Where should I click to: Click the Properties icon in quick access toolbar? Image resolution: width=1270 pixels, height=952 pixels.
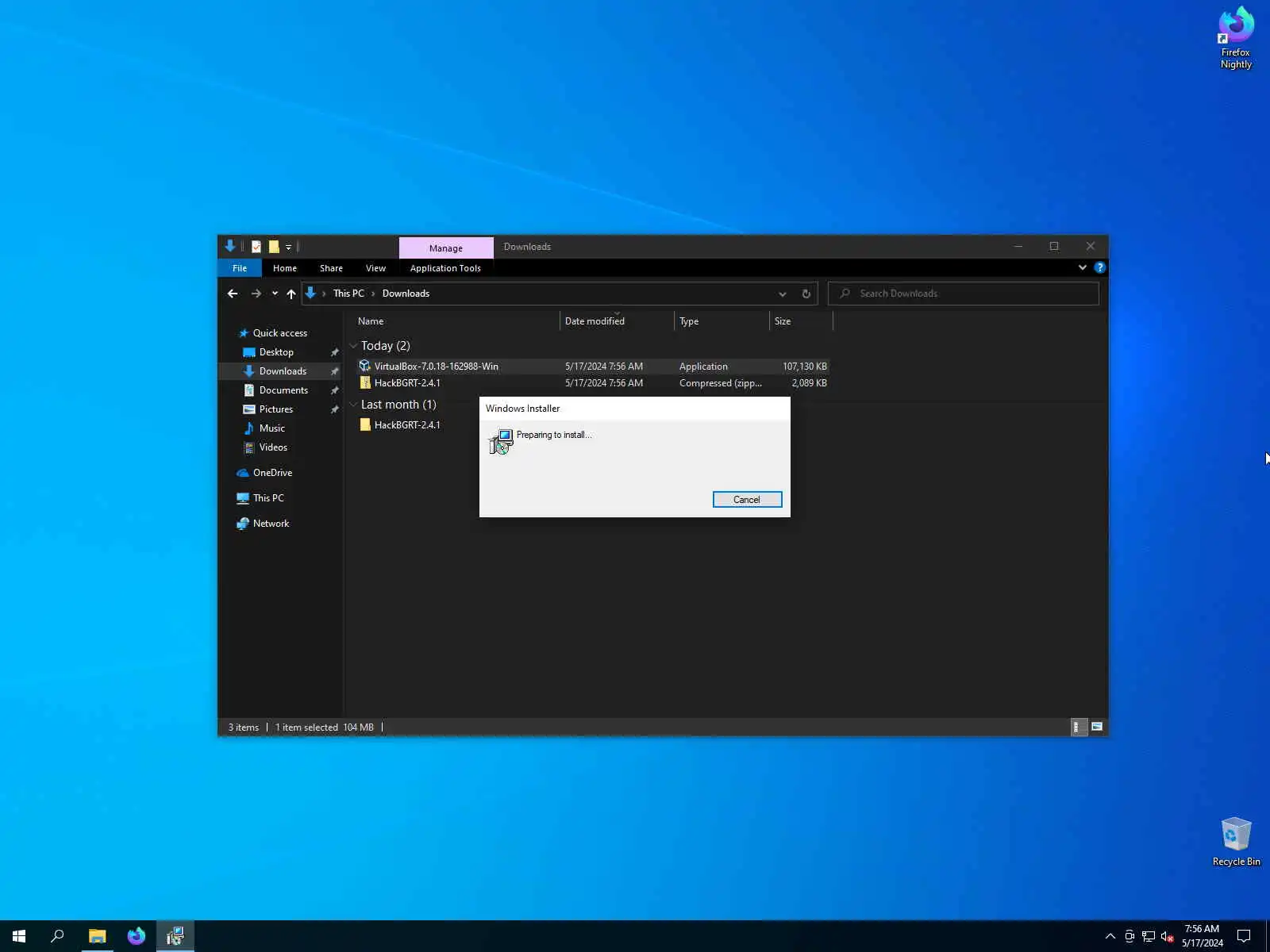coord(256,247)
